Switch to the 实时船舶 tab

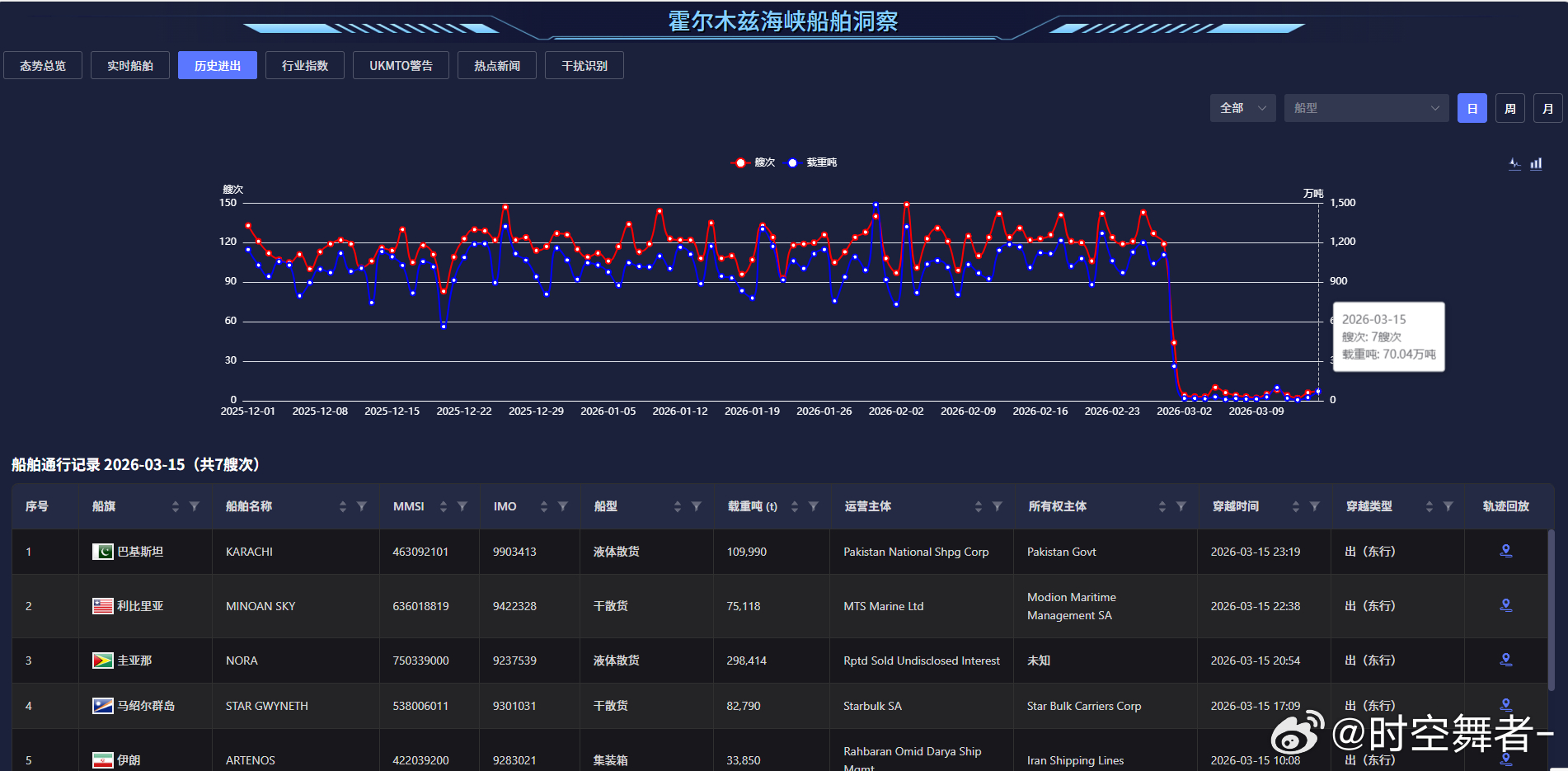(x=130, y=65)
